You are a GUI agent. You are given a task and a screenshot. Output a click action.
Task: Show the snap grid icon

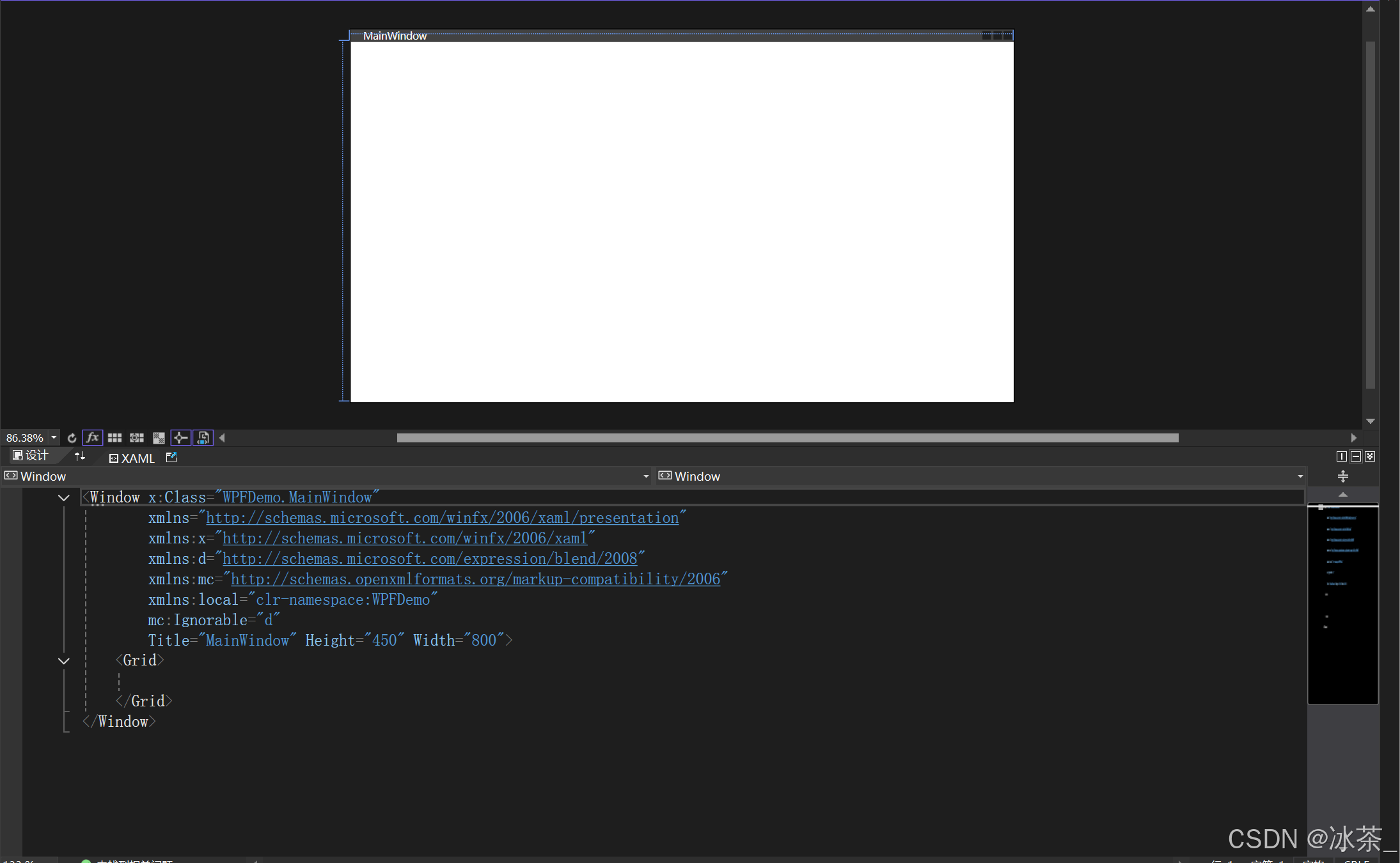tap(114, 438)
